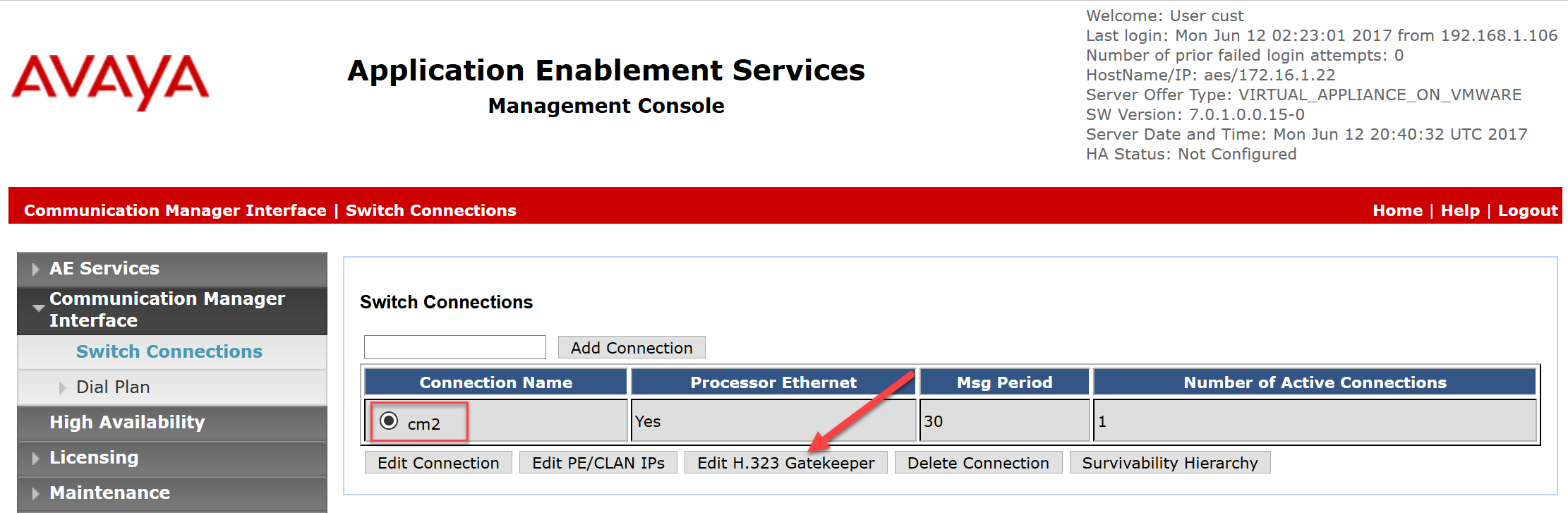Click the Msg Period '30' cell
The width and height of the screenshot is (1568, 513).
tap(1004, 421)
